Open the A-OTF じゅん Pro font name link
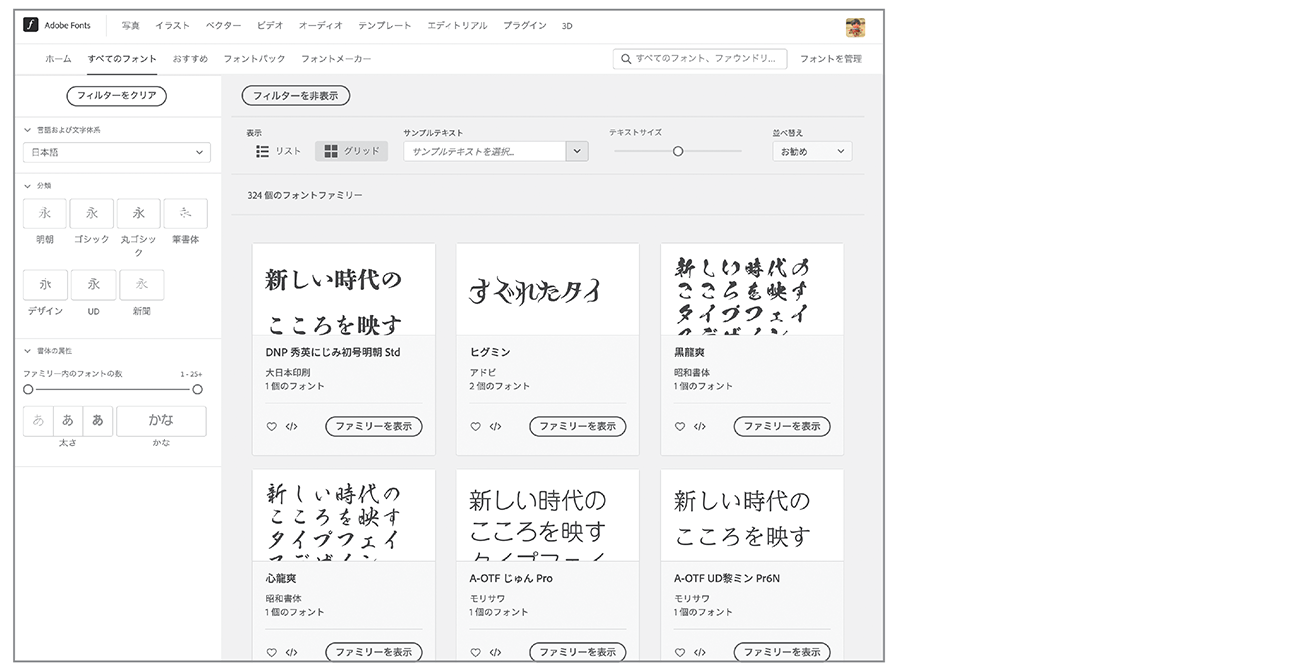Screen dimensions: 1300x672 (x=511, y=578)
